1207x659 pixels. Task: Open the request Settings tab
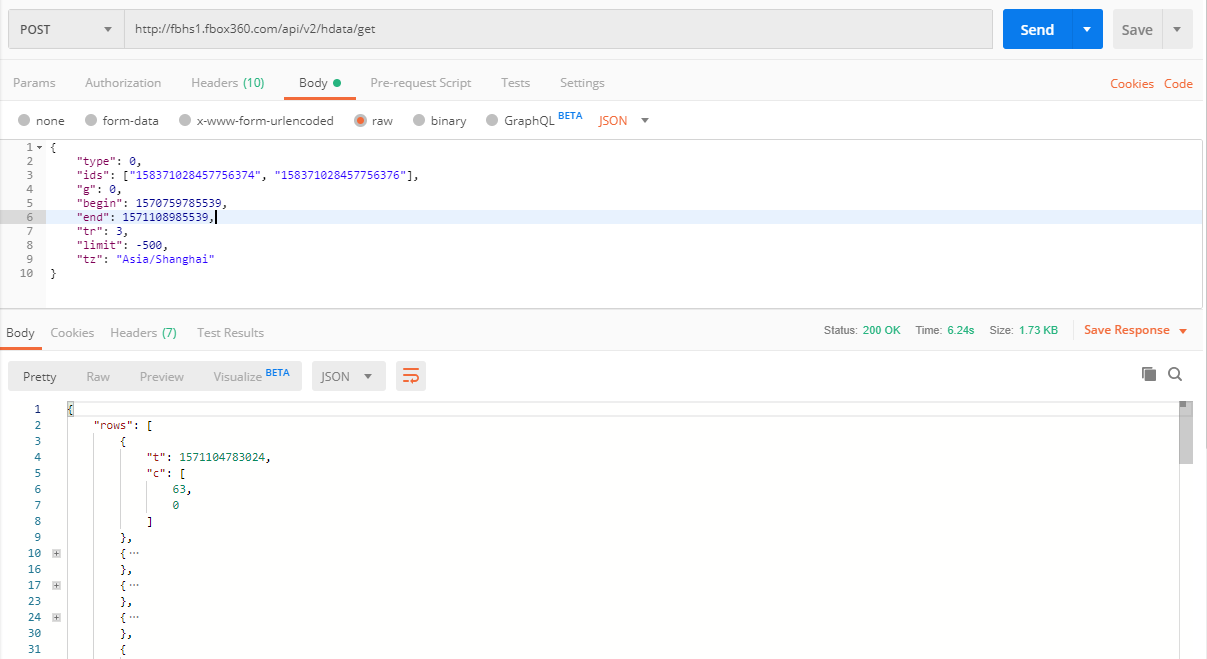pyautogui.click(x=582, y=83)
